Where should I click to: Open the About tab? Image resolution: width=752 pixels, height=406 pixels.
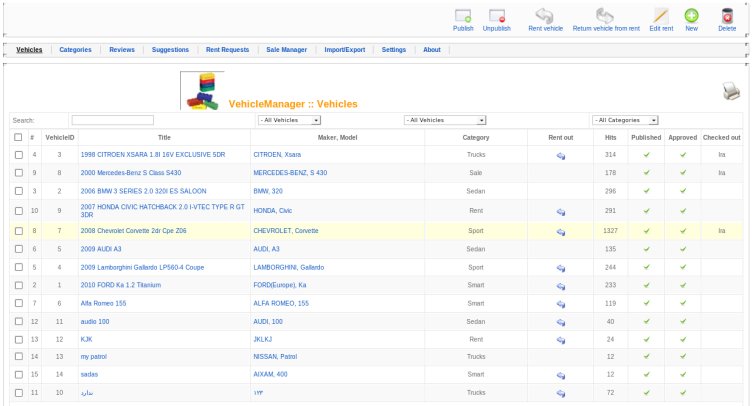coord(432,49)
